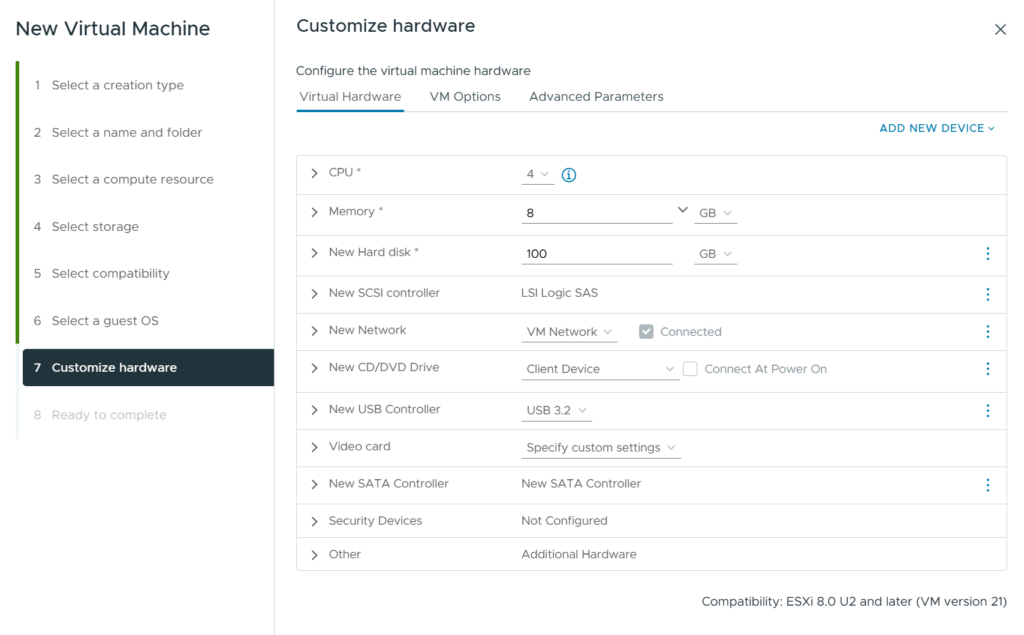Viewport: 1024px width, 635px height.
Task: Click the Hard disk size input field
Action: [597, 253]
